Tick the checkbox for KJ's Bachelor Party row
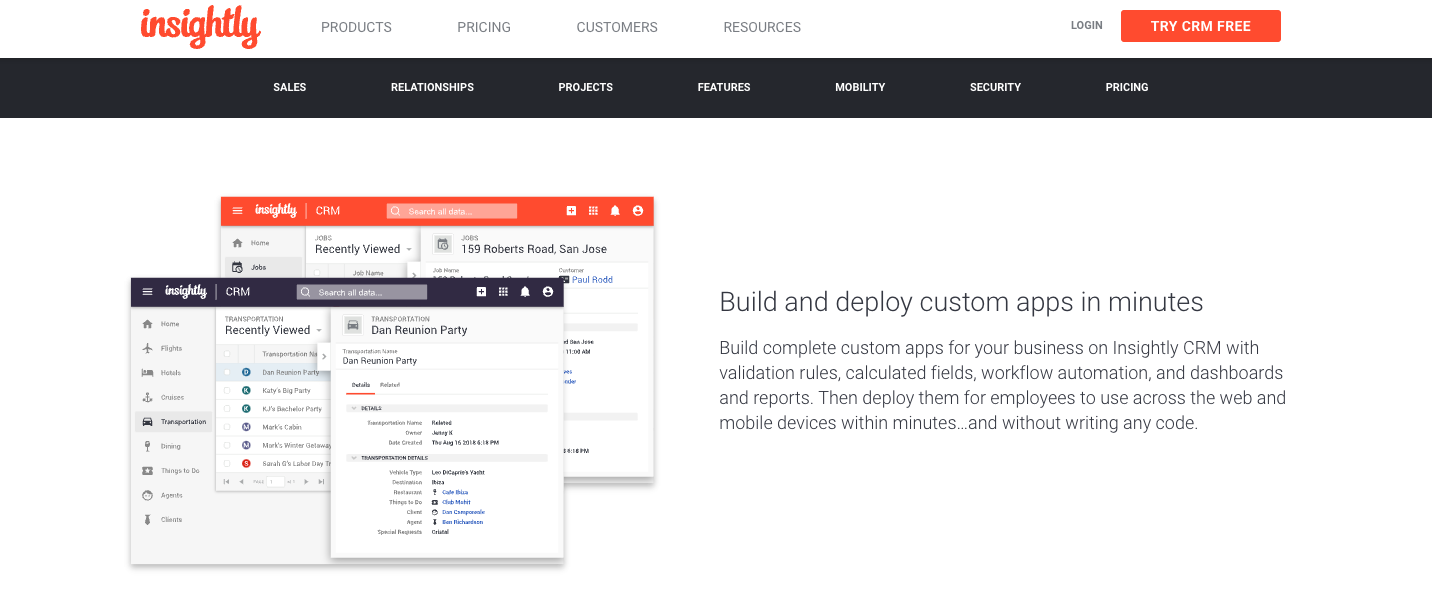The height and width of the screenshot is (604, 1432). (227, 408)
